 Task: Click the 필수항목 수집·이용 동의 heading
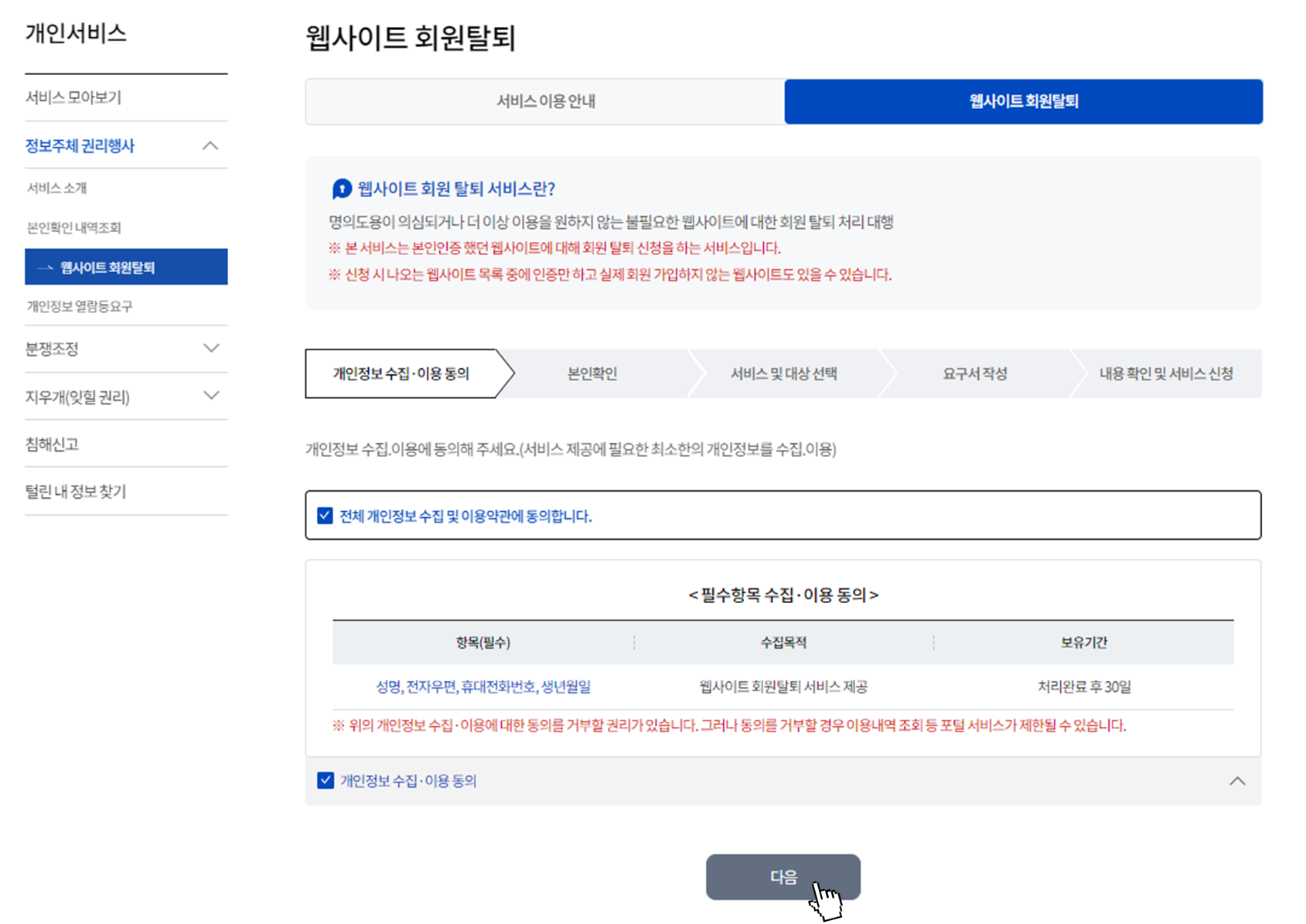[x=783, y=595]
